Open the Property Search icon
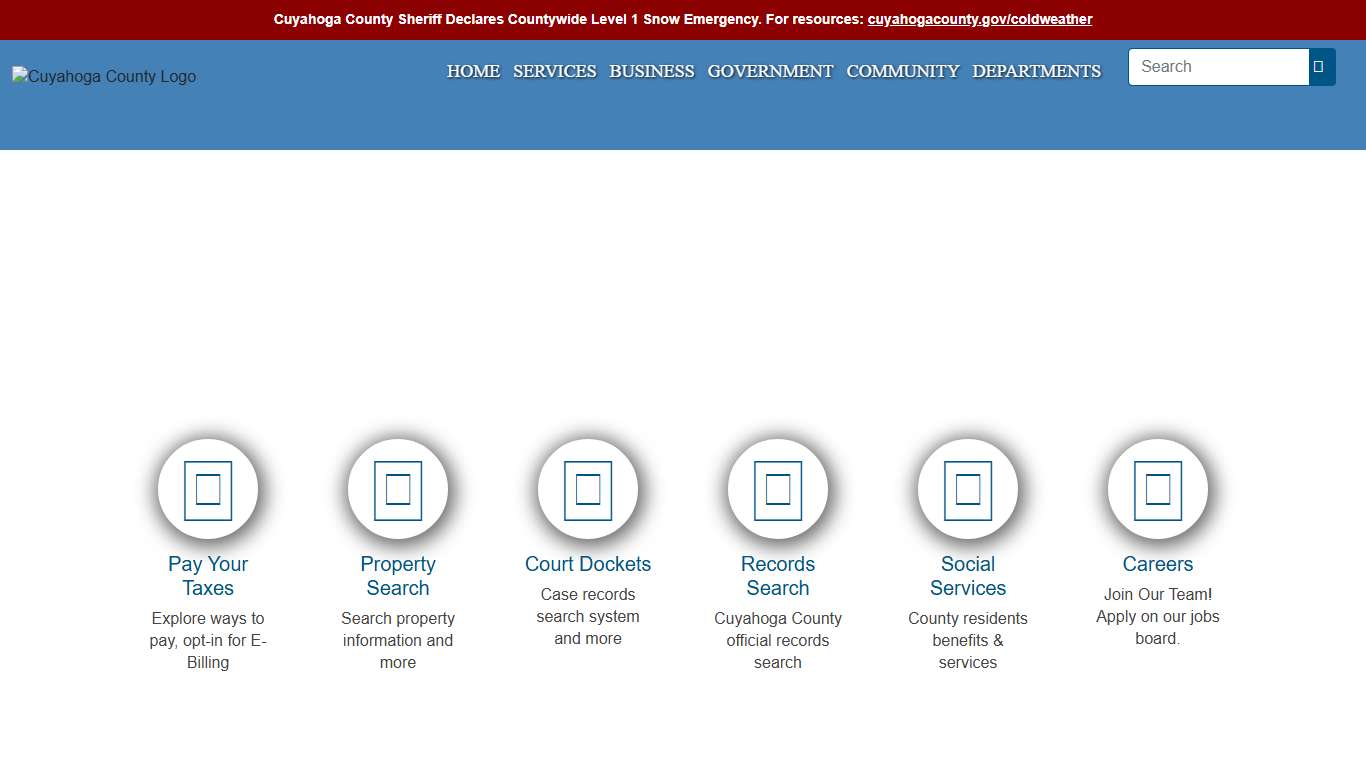The image size is (1366, 768). pos(397,489)
